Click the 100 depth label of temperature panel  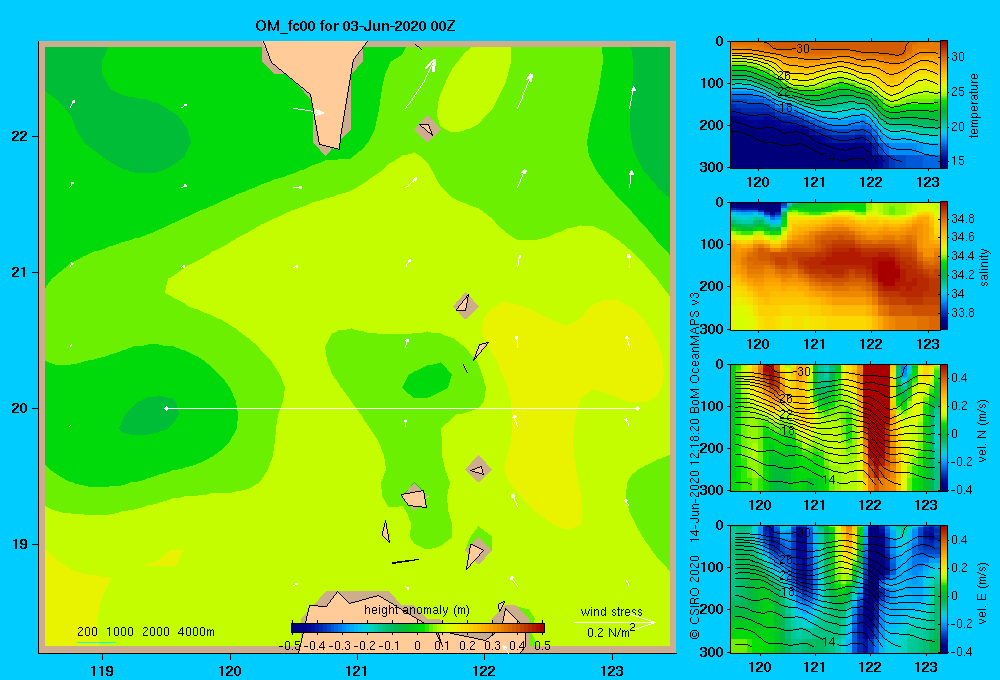(712, 83)
